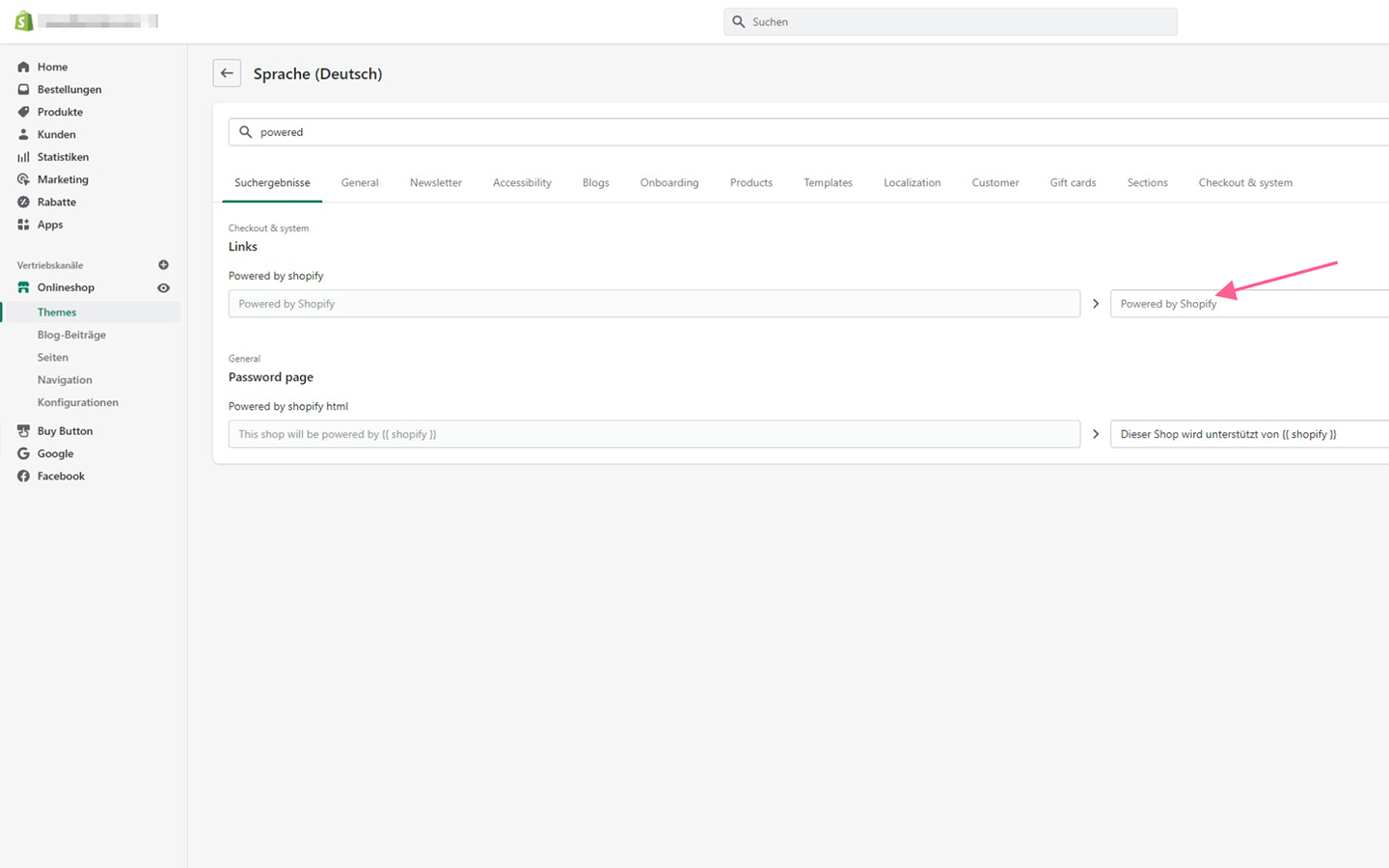Click the blurred store name in header
Viewport: 1389px width, 868px height.
pyautogui.click(x=98, y=21)
